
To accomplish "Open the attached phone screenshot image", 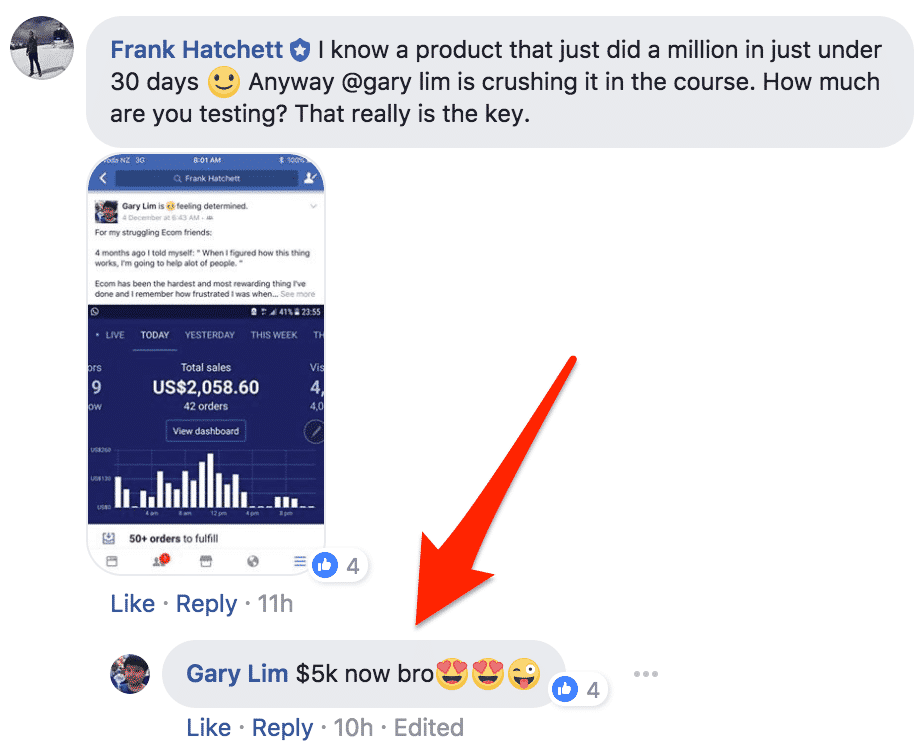I will coord(206,364).
